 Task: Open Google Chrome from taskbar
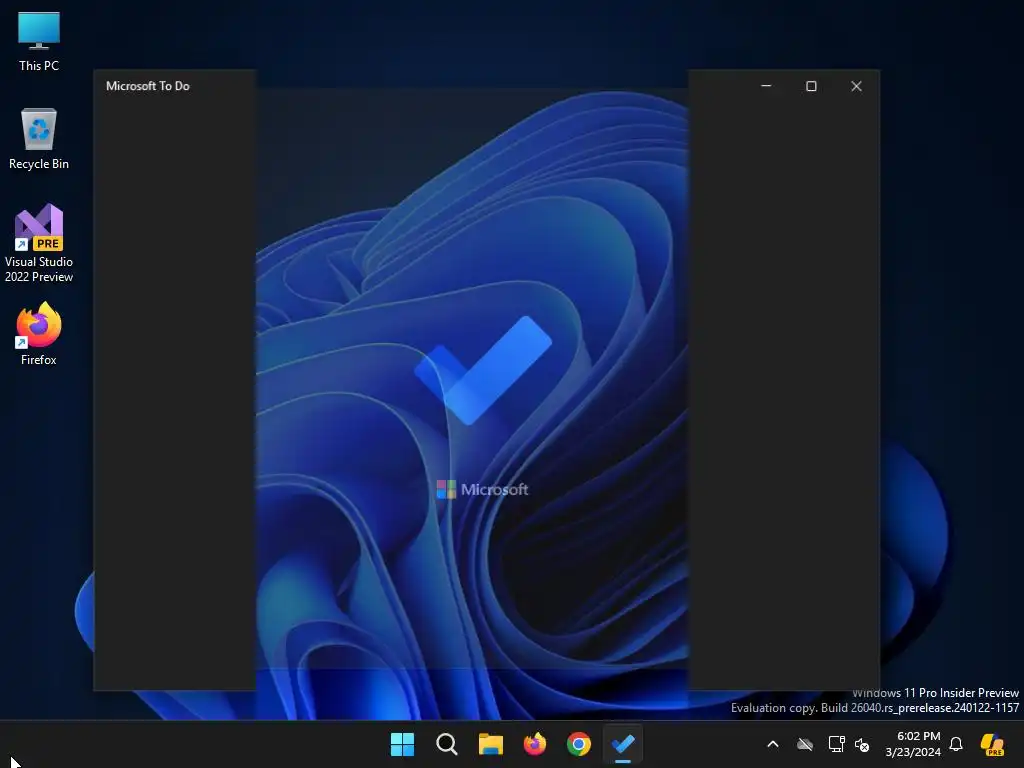(x=579, y=744)
